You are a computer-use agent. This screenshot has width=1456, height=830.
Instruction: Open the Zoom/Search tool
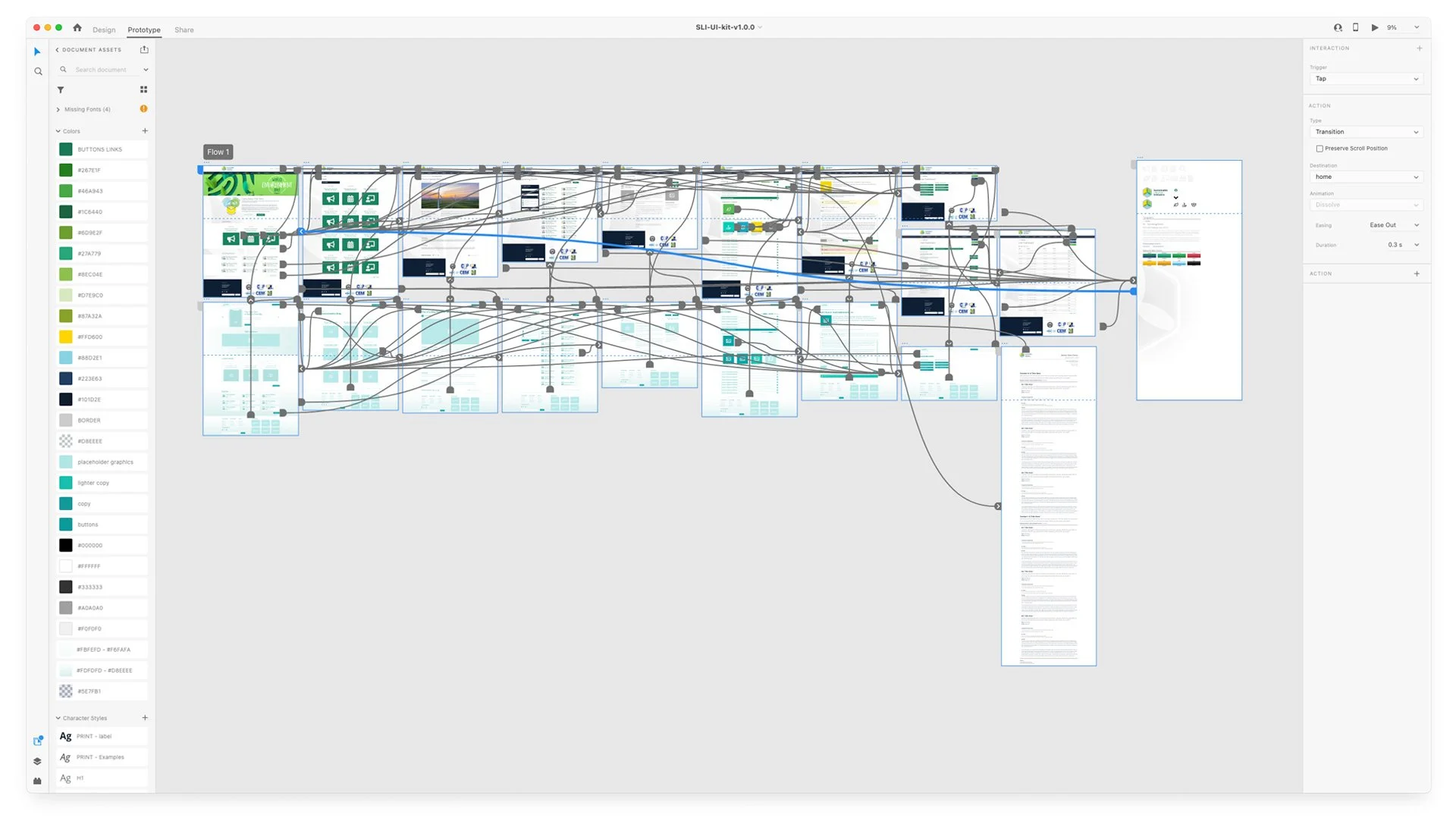click(x=38, y=71)
